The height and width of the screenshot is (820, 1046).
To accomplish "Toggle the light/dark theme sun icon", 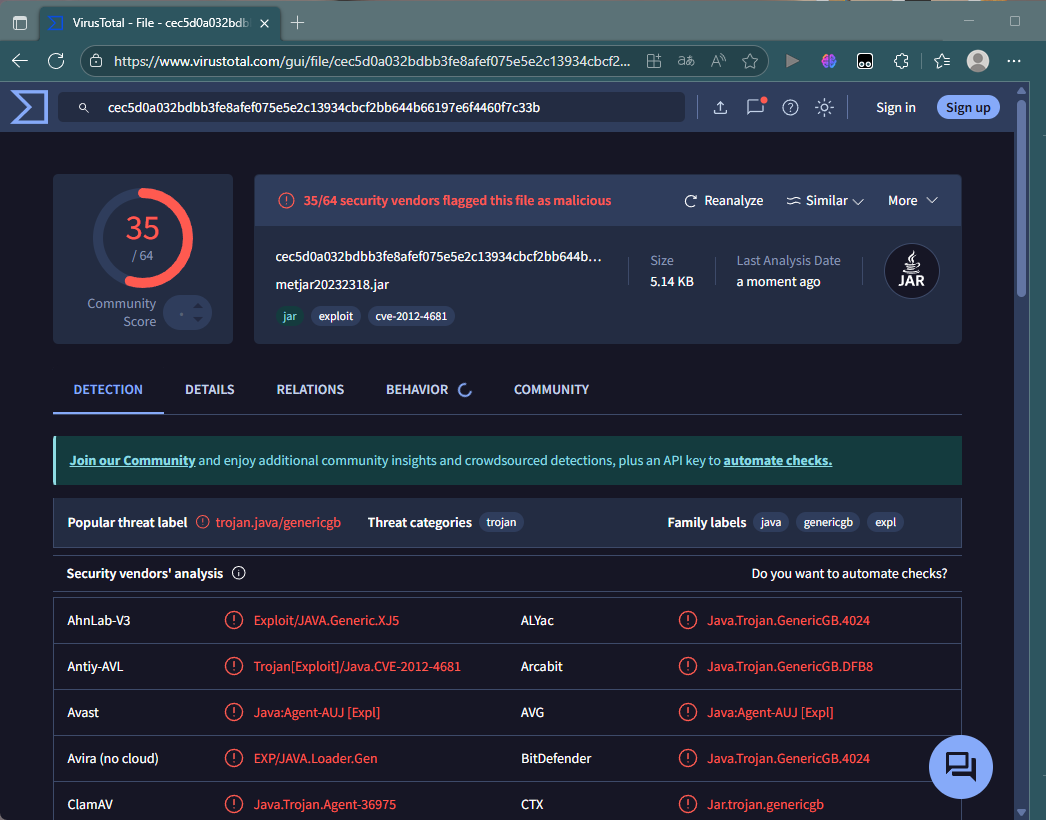I will [x=825, y=107].
